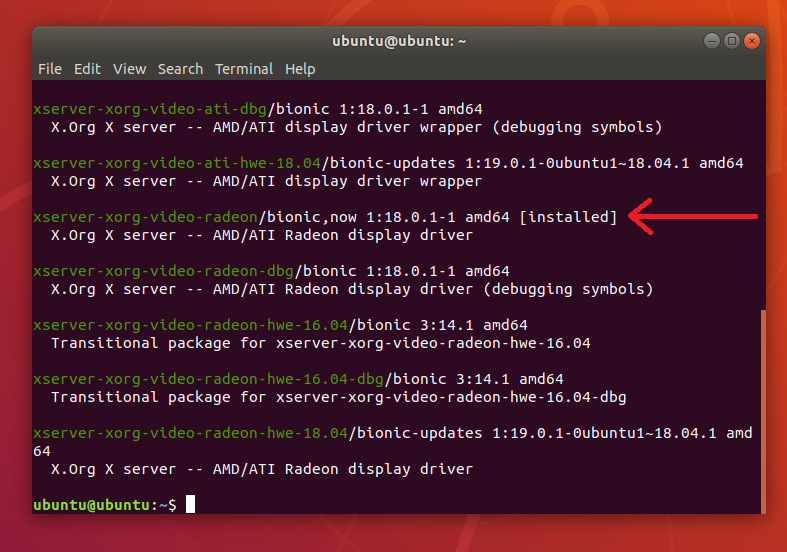Click the [installed] status text
Image resolution: width=787 pixels, height=552 pixels.
[x=568, y=217]
